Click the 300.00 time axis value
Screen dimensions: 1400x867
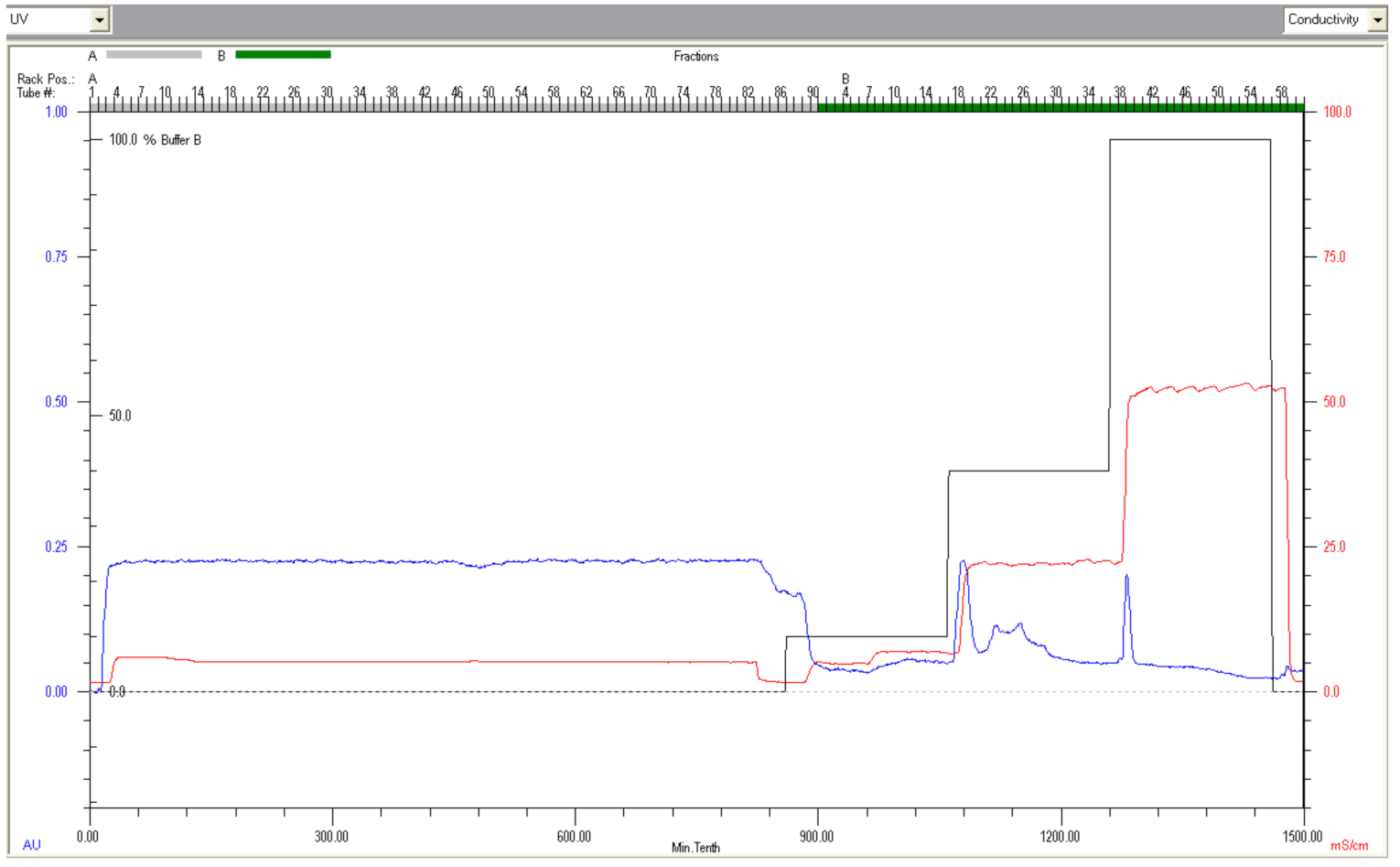331,836
